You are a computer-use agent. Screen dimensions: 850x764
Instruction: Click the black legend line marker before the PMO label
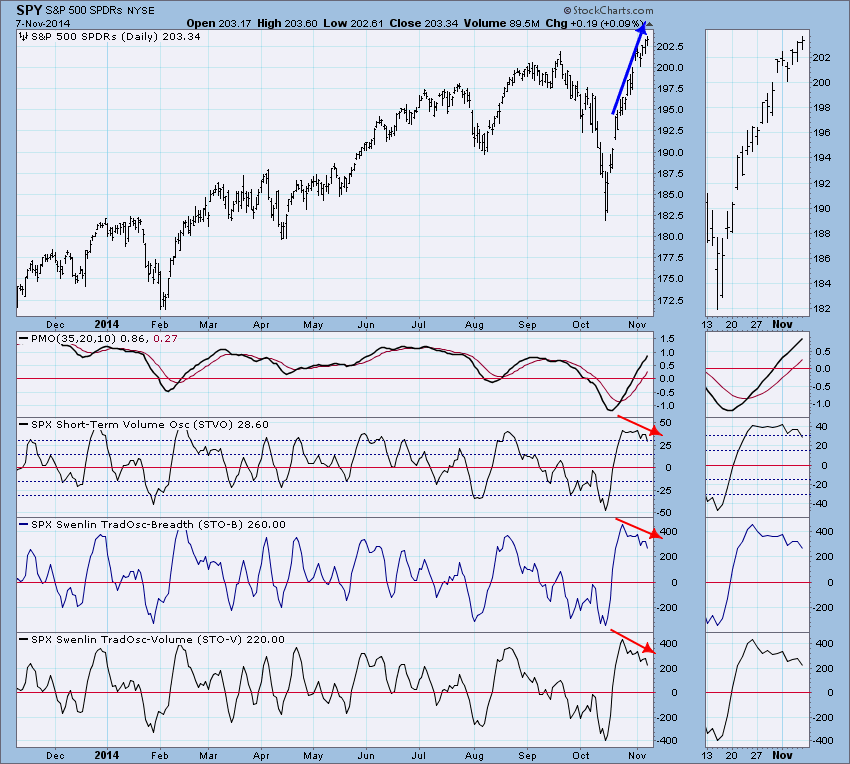click(x=23, y=338)
